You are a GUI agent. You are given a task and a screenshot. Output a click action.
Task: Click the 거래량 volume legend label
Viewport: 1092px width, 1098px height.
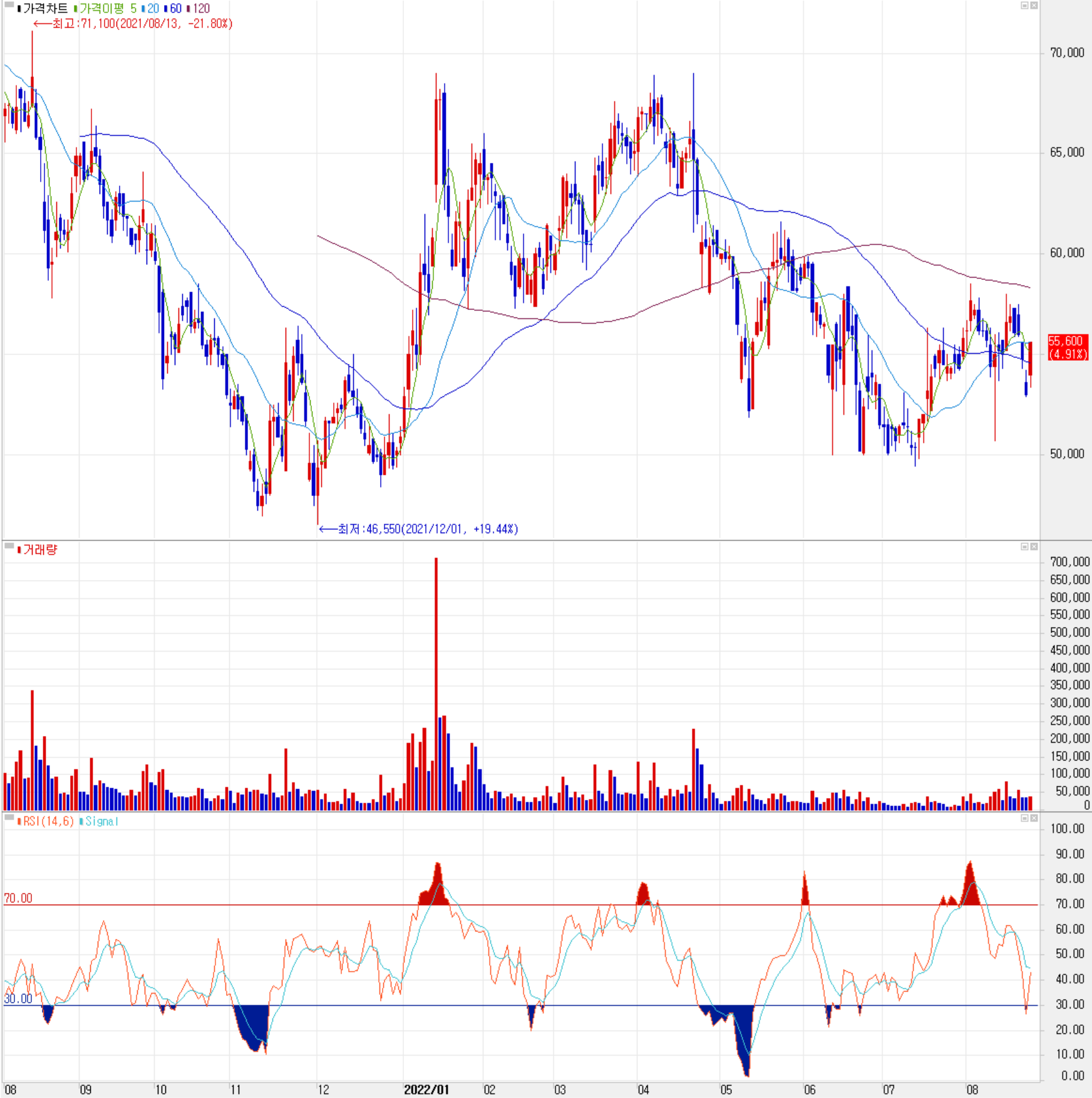click(38, 550)
